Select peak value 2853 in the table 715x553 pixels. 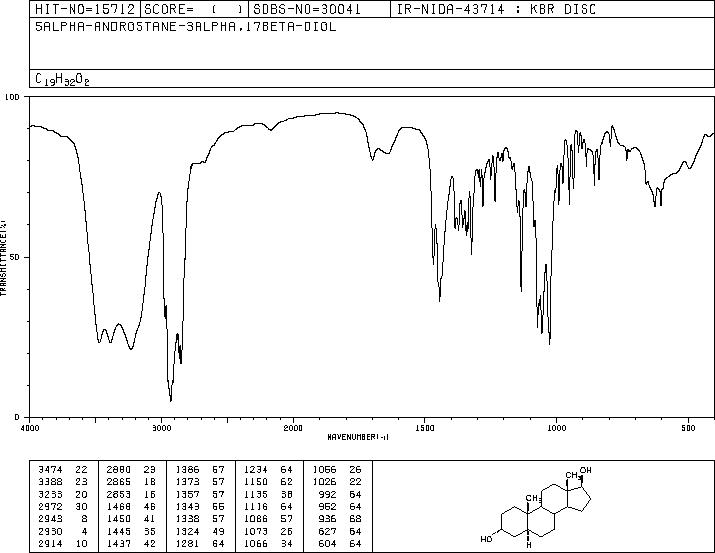119,494
